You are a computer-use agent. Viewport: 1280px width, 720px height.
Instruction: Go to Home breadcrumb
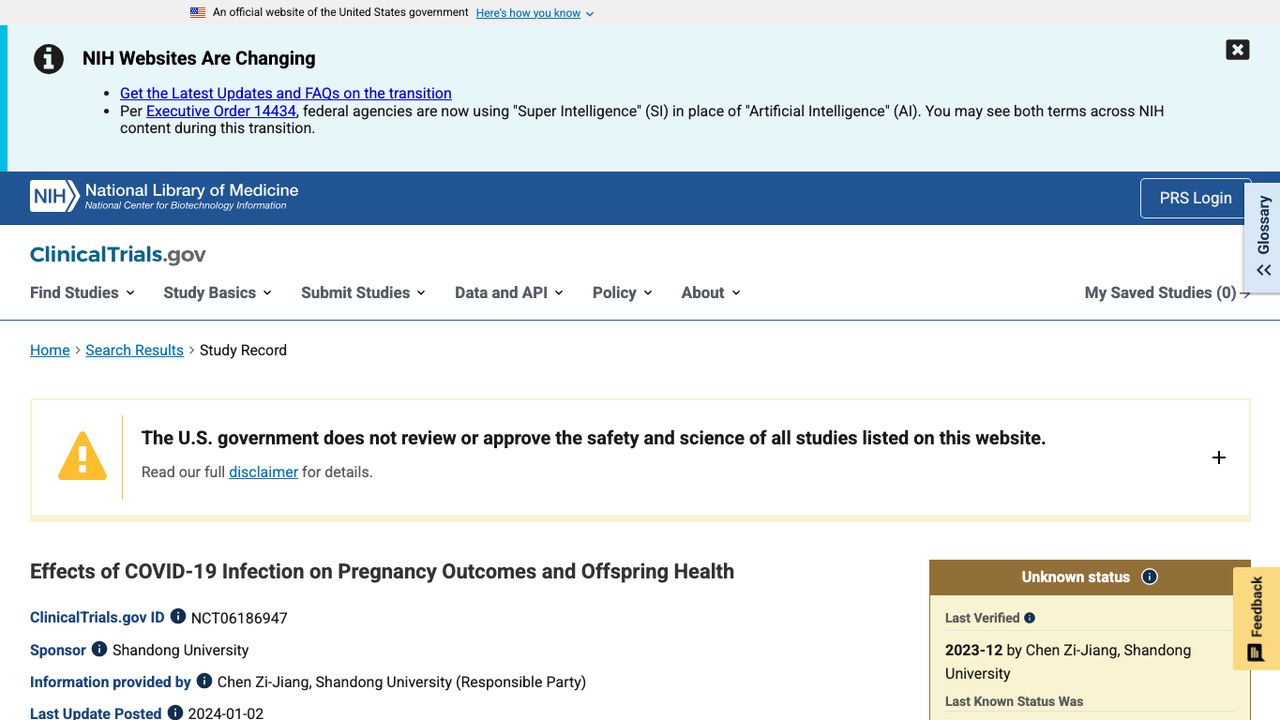[x=50, y=350]
